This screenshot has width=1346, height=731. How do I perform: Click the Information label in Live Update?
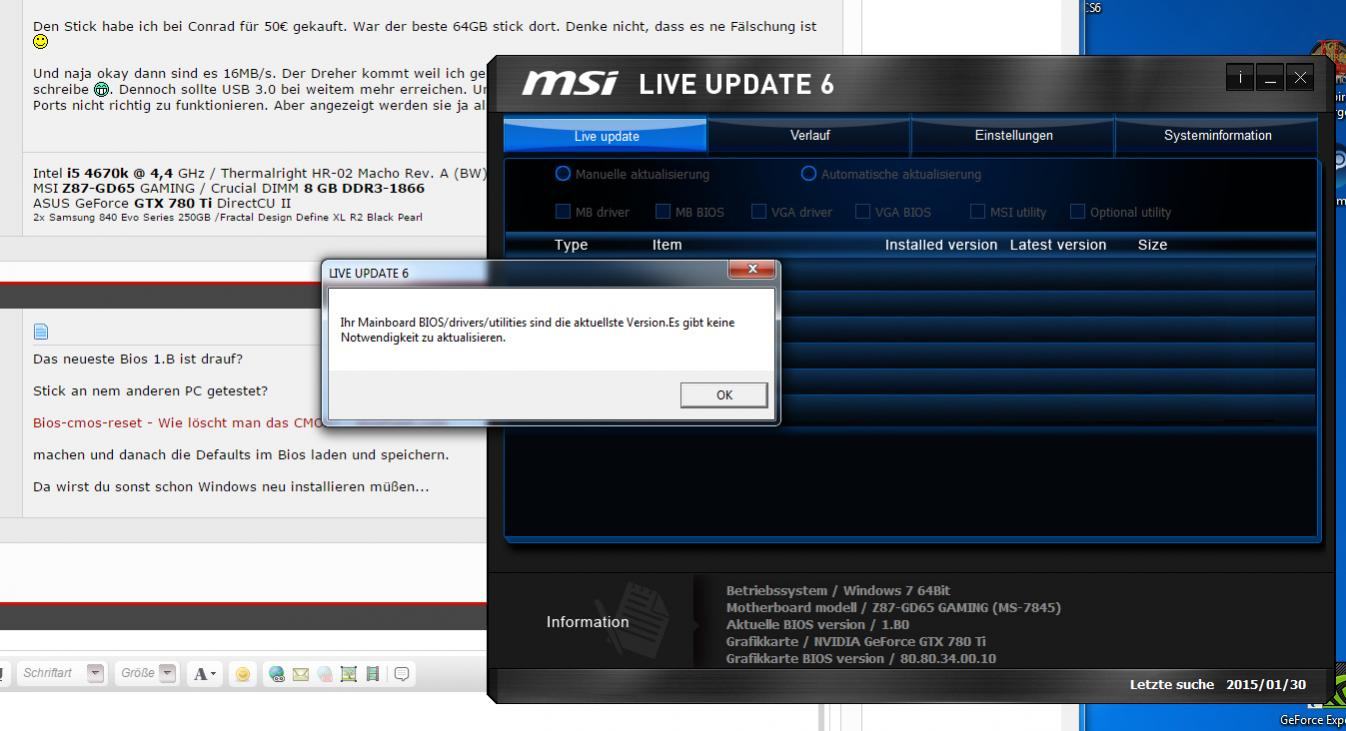[587, 622]
